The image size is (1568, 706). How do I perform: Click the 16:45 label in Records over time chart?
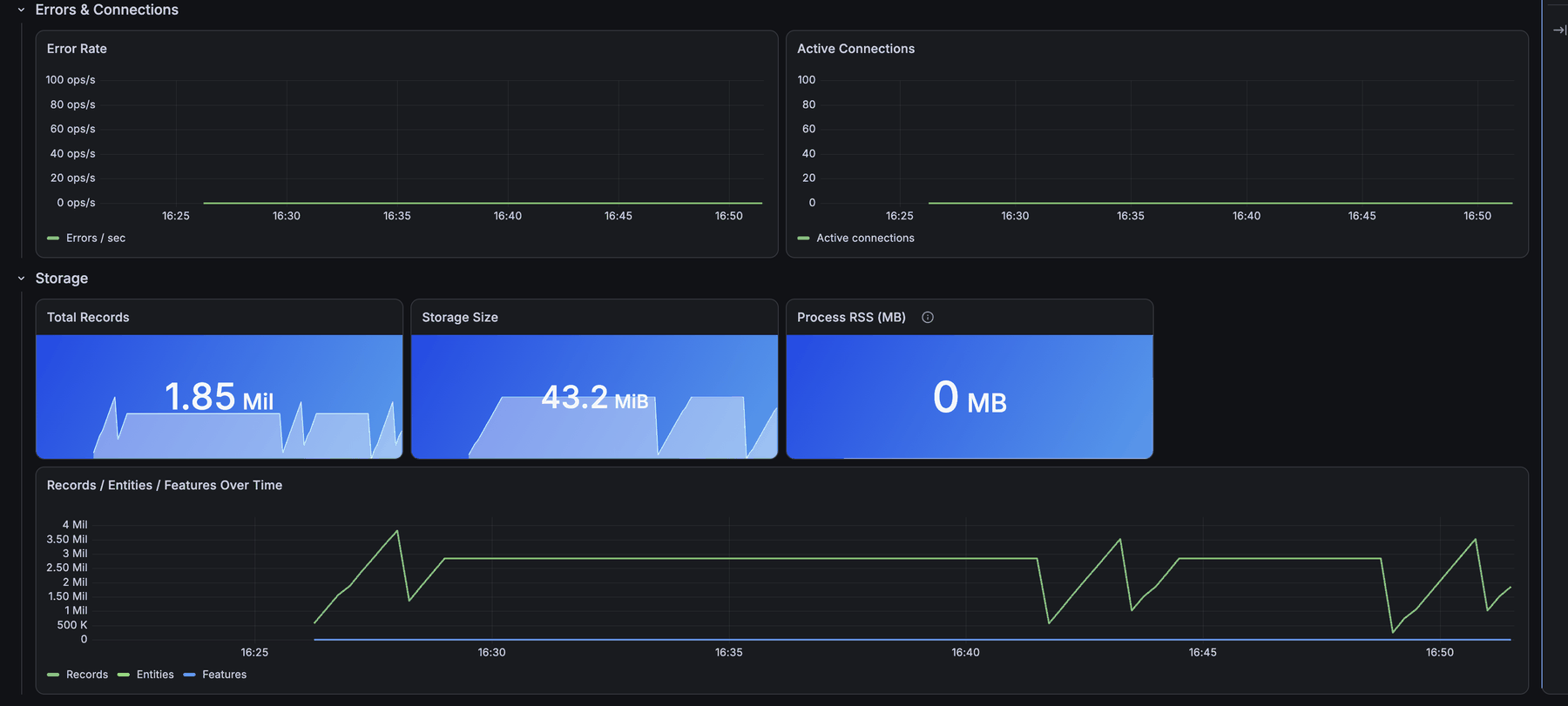click(x=1203, y=652)
